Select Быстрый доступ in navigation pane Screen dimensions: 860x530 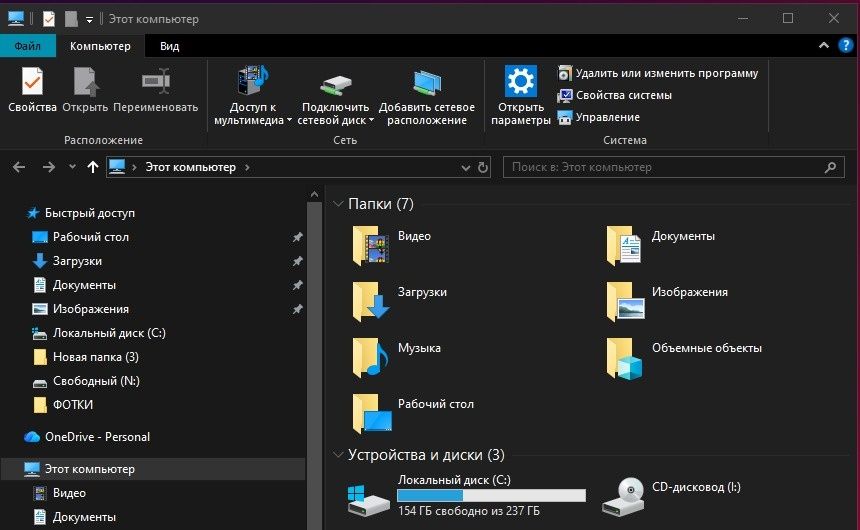81,213
